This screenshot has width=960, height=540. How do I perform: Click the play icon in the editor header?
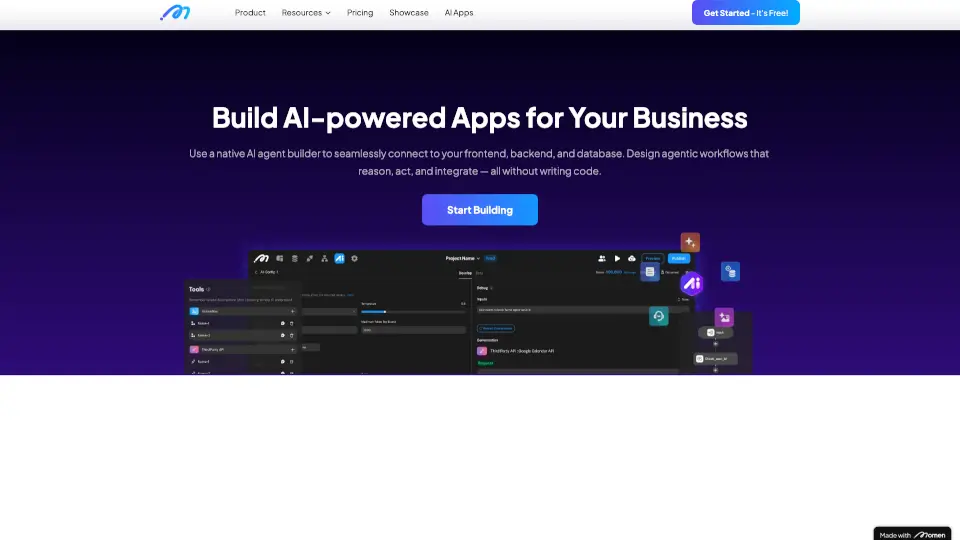click(x=617, y=258)
